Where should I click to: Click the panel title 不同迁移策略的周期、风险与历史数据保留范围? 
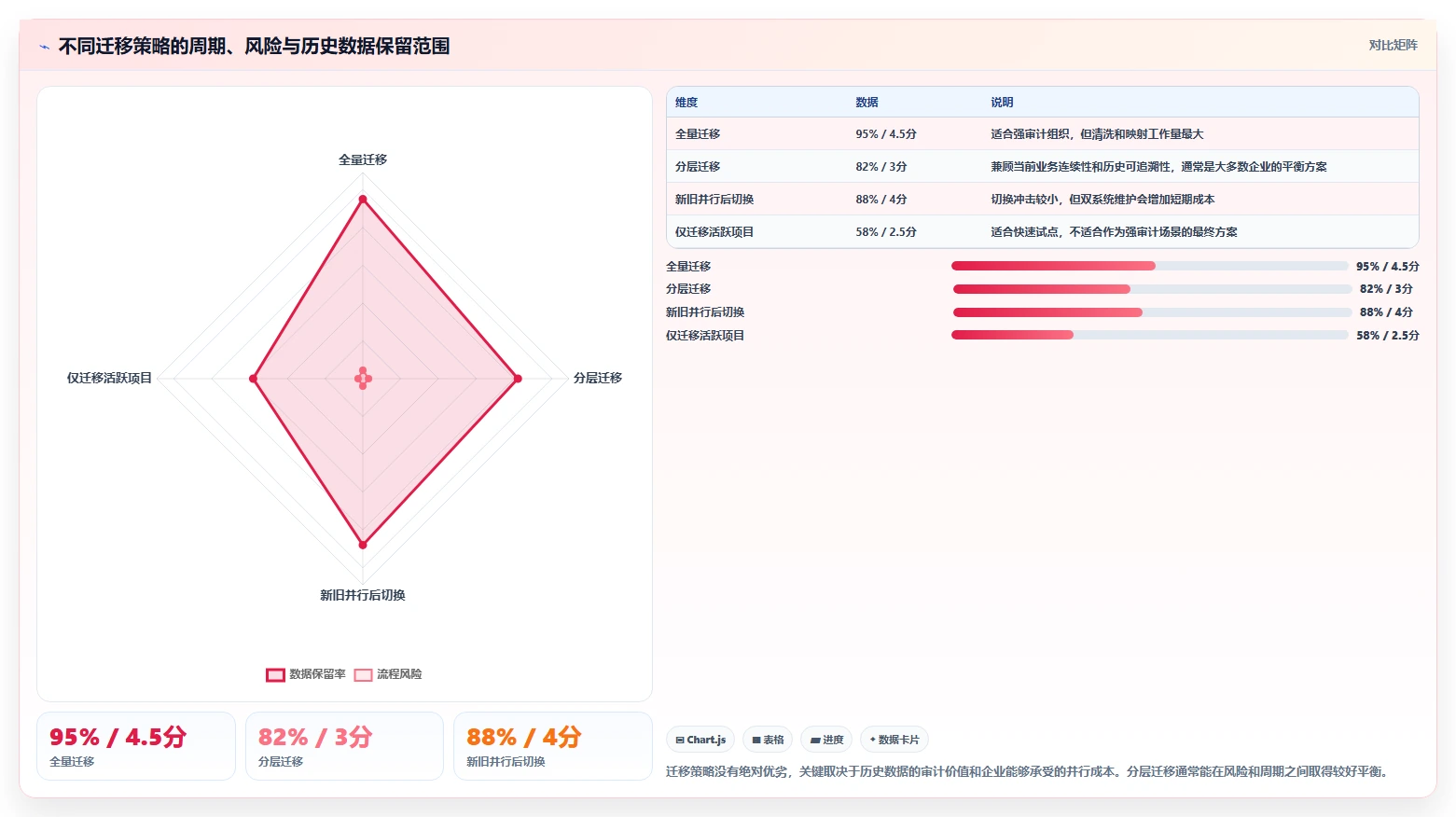click(x=254, y=47)
